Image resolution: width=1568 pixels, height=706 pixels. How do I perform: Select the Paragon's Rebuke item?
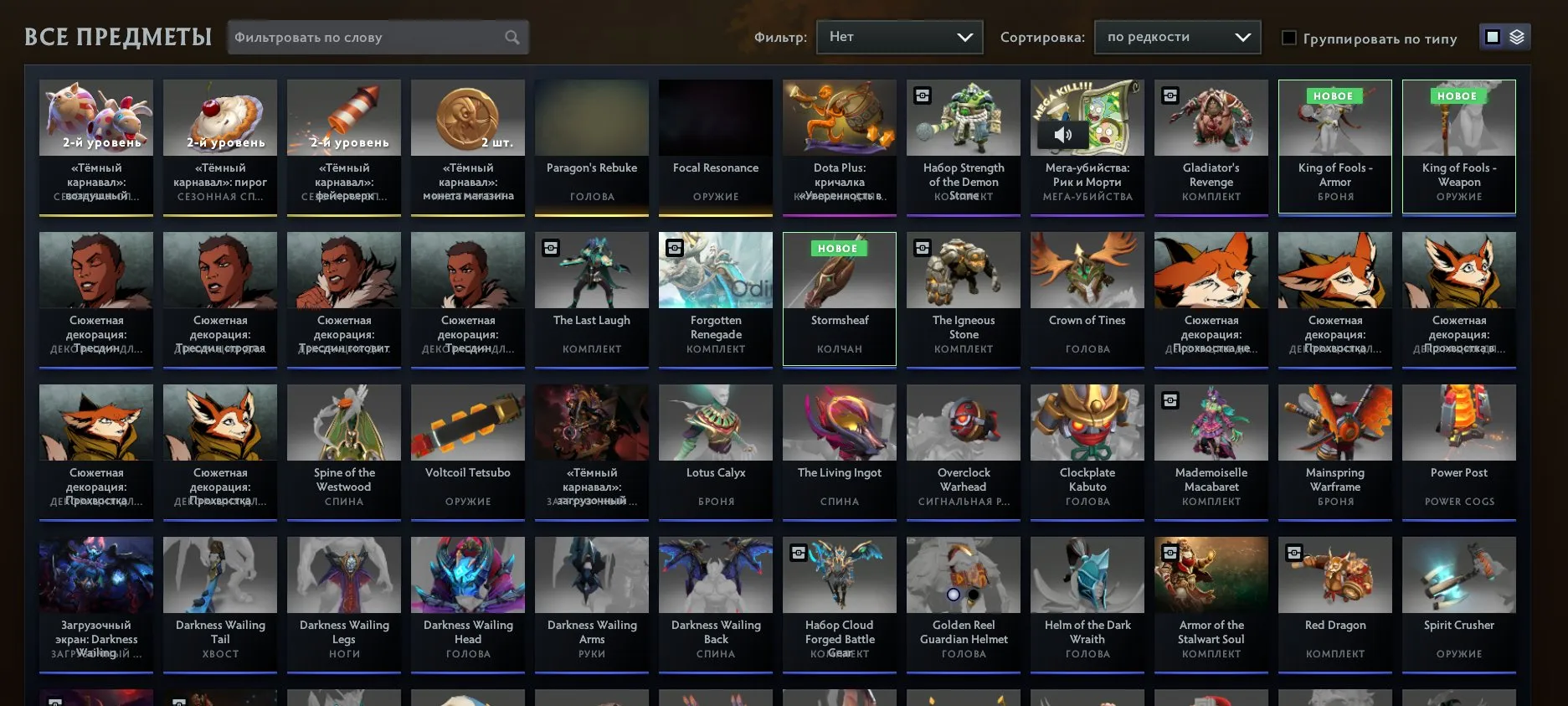[x=592, y=147]
